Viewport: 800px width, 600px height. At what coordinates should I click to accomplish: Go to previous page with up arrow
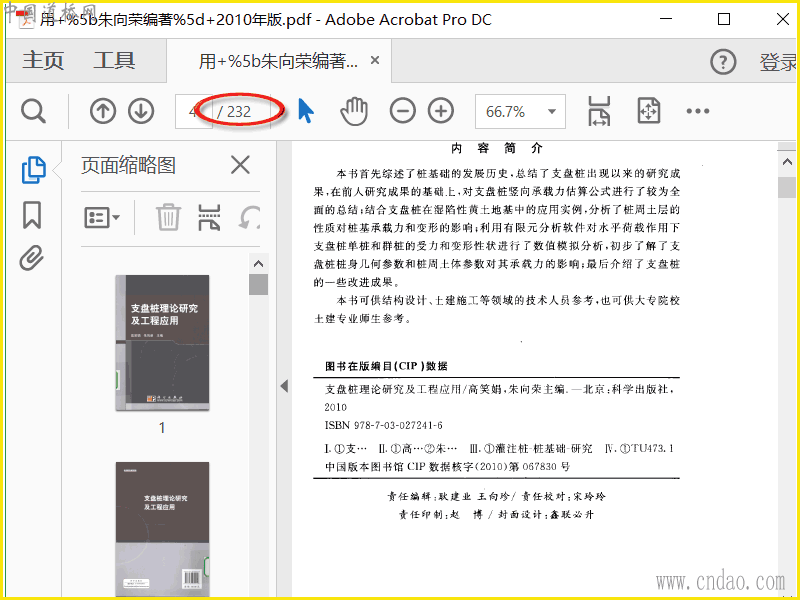click(103, 111)
